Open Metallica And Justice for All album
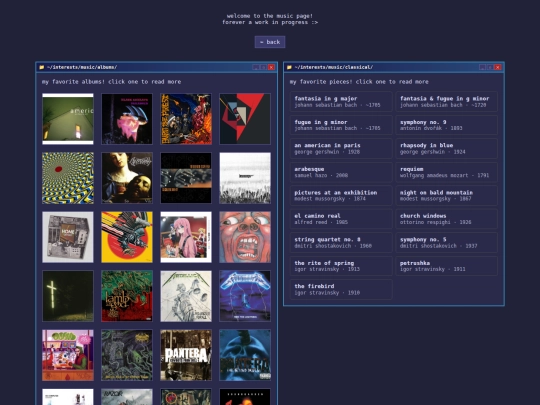This screenshot has height=405, width=540. (x=186, y=296)
